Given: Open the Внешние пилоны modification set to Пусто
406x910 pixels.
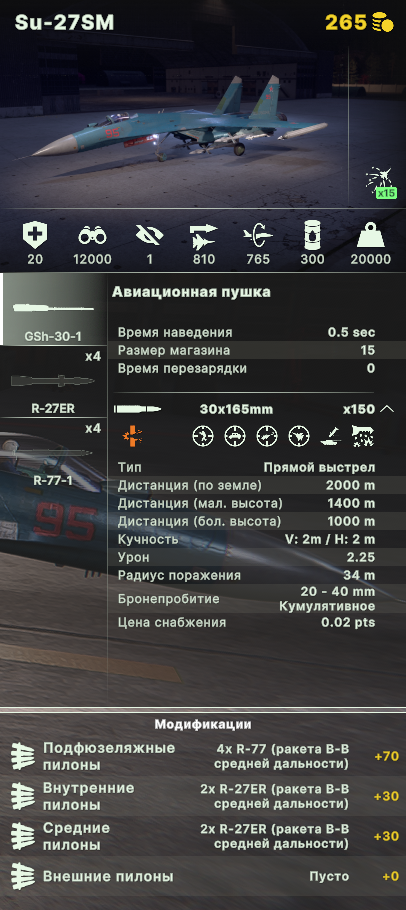Looking at the screenshot, I should tap(203, 876).
